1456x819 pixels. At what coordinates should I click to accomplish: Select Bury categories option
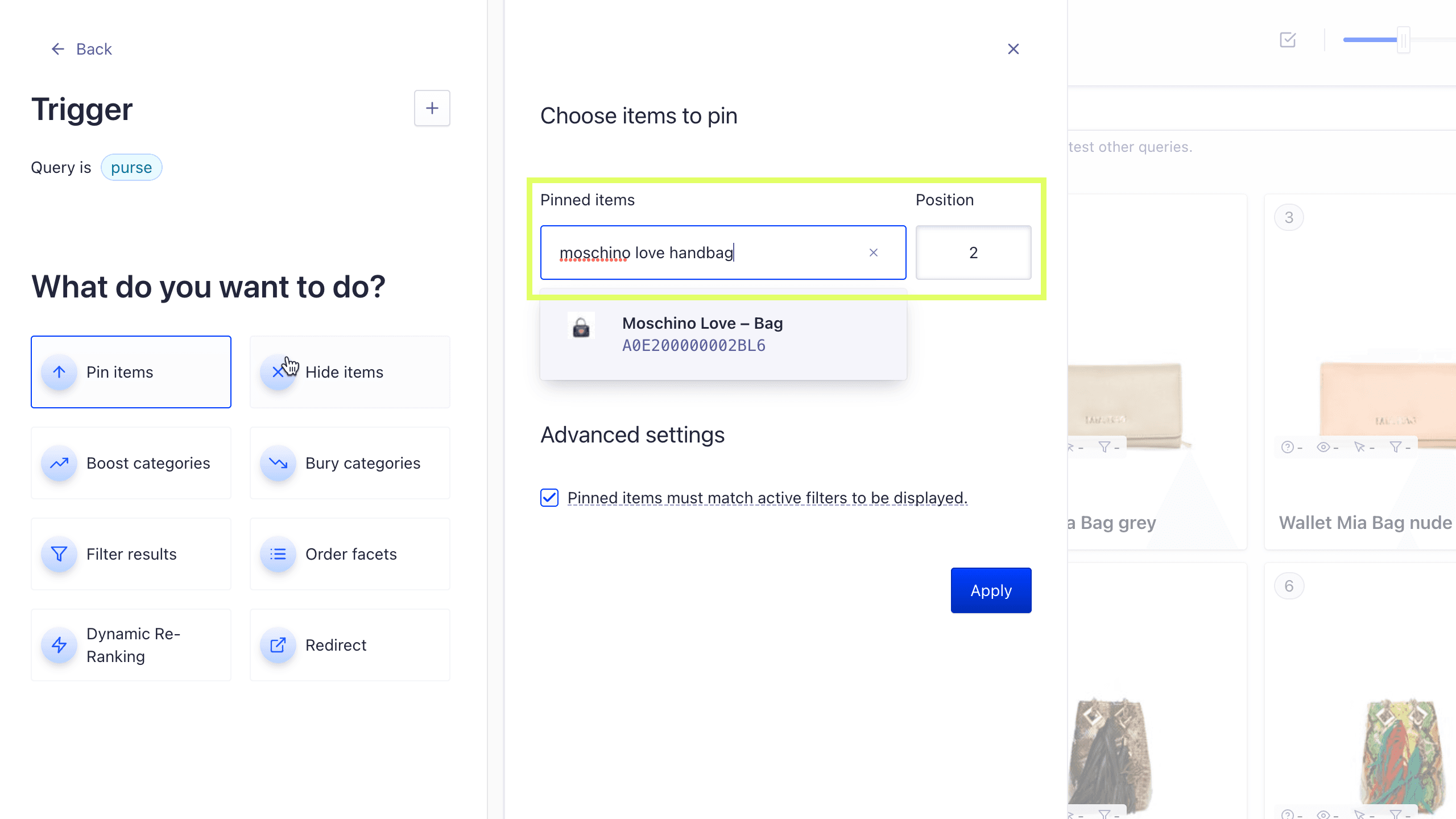pyautogui.click(x=350, y=463)
